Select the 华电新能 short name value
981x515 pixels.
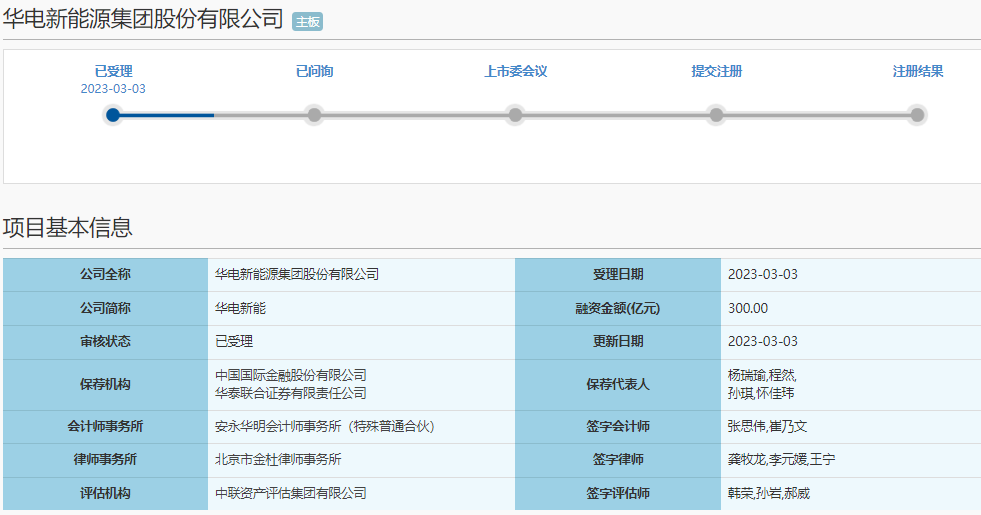tap(240, 308)
